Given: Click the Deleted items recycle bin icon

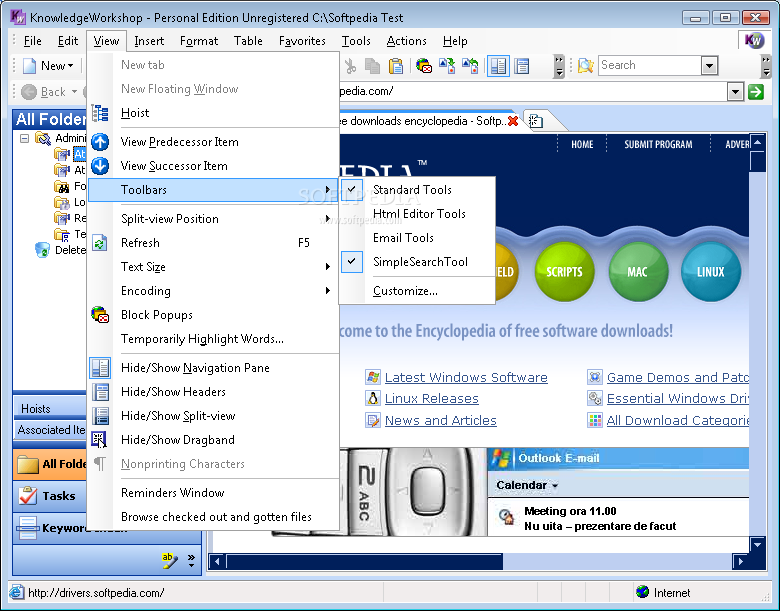Looking at the screenshot, I should point(42,250).
